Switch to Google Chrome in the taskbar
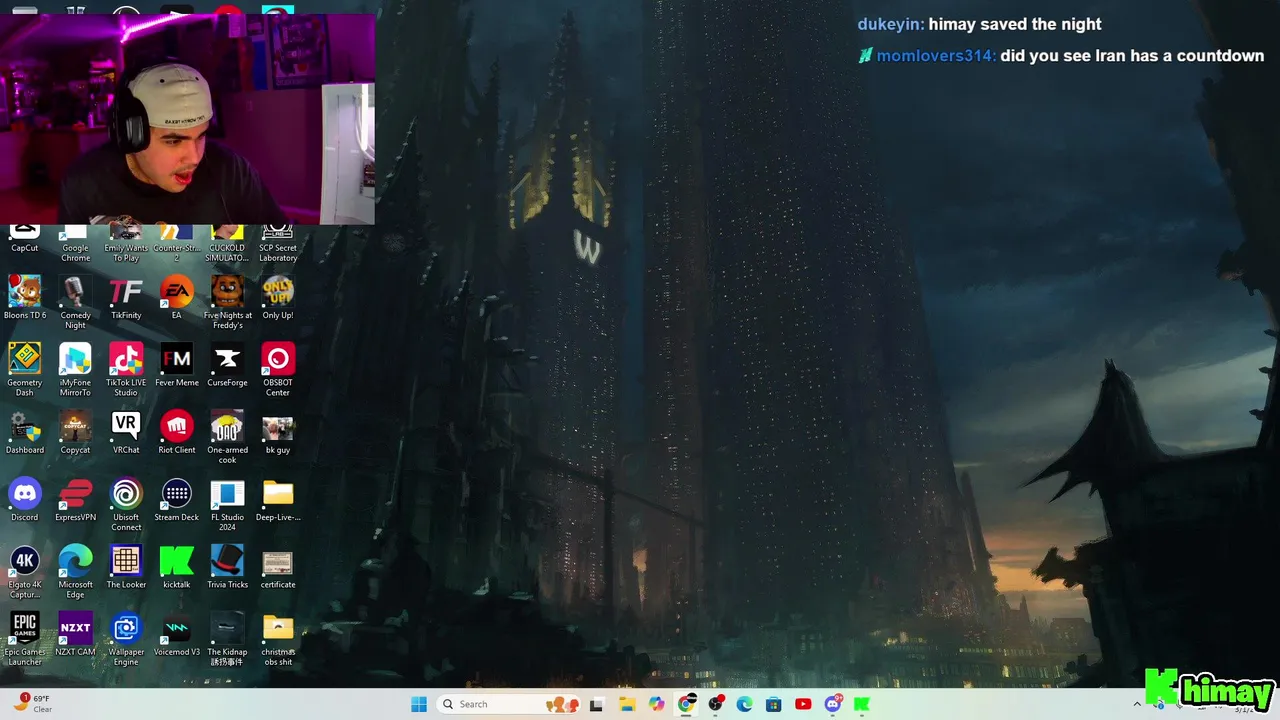Screen dimensions: 1280x720 coord(686,704)
